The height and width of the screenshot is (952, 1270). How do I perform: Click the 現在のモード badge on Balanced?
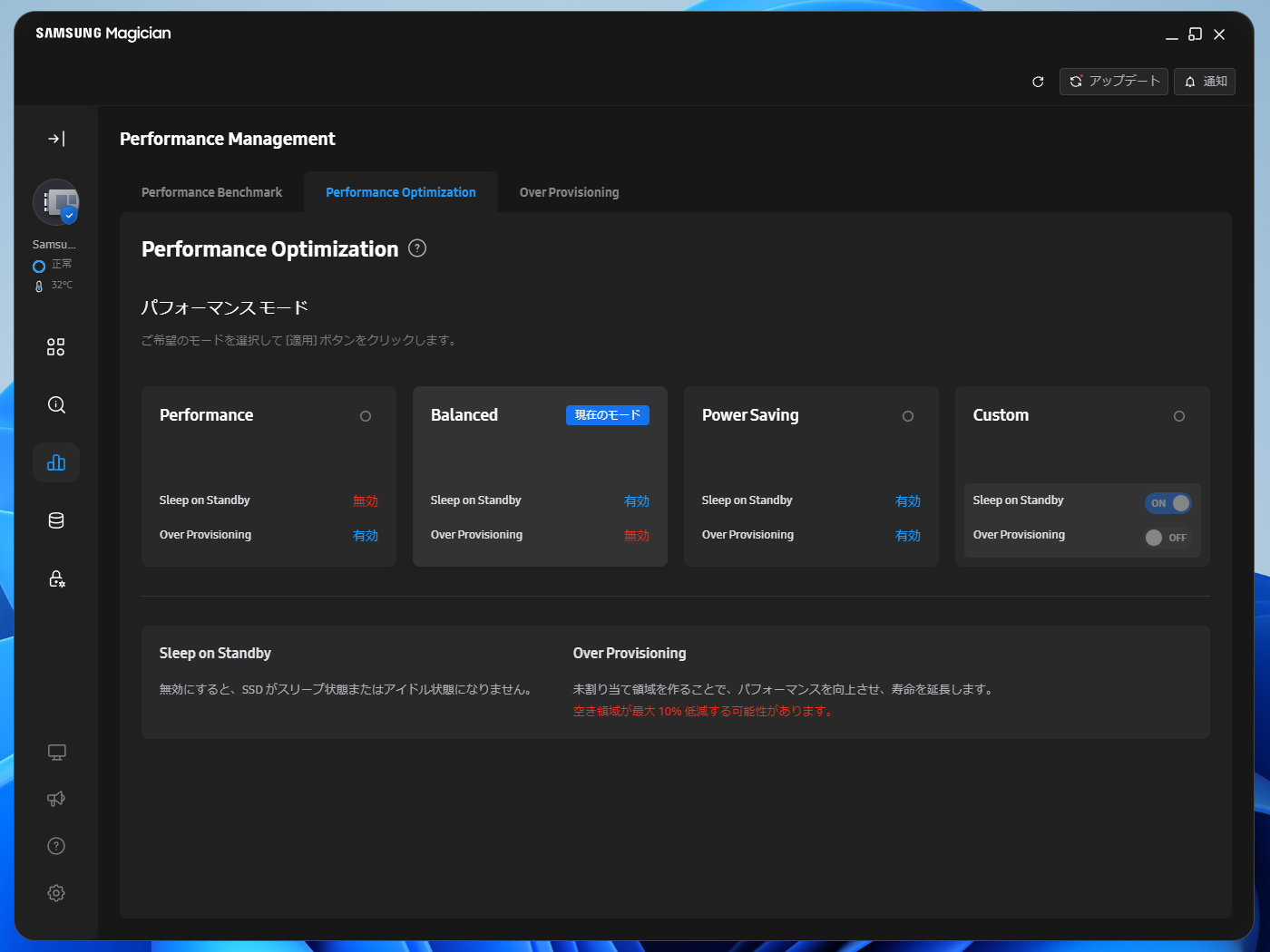point(608,415)
